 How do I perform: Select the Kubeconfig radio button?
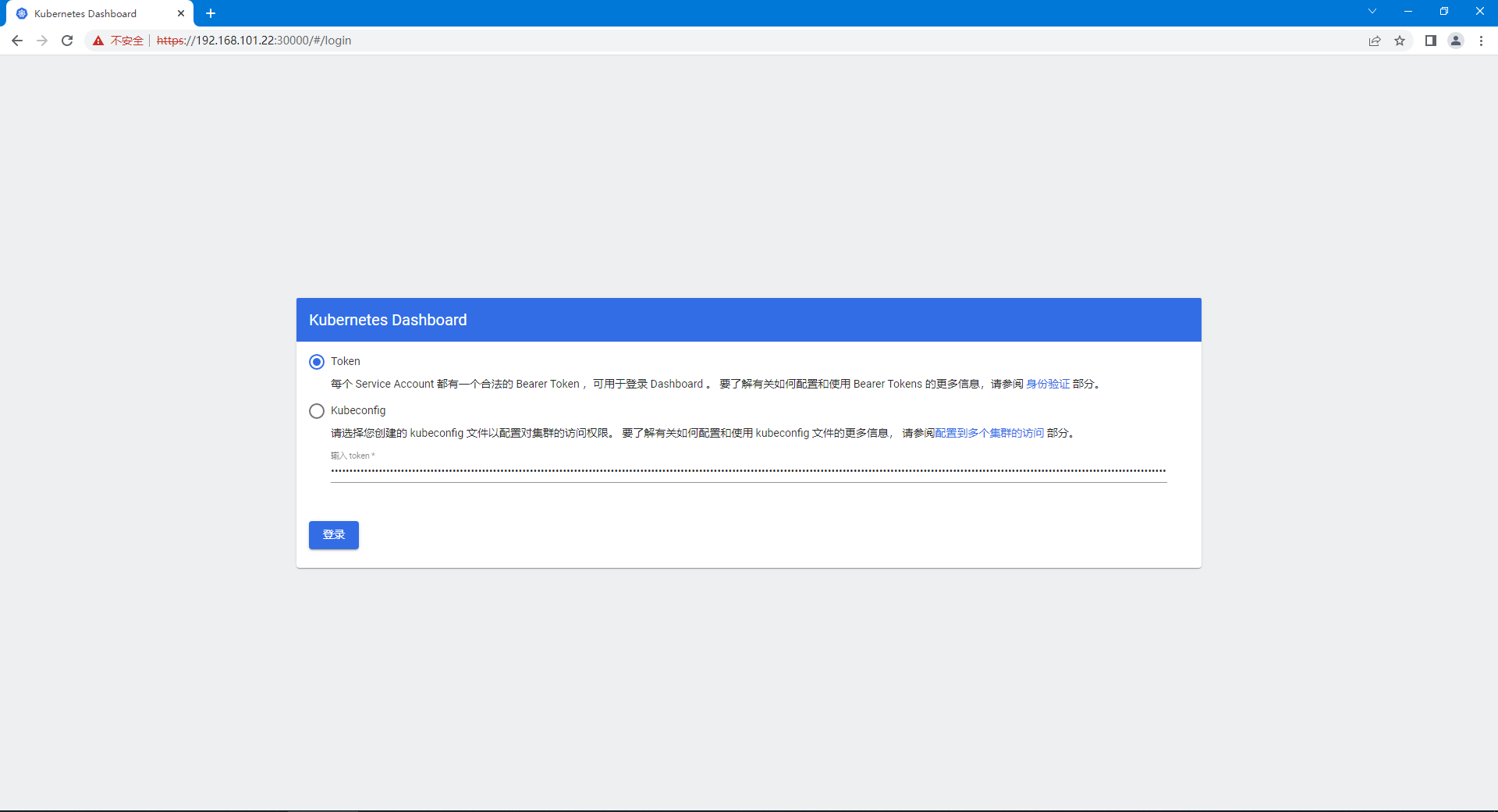click(317, 411)
